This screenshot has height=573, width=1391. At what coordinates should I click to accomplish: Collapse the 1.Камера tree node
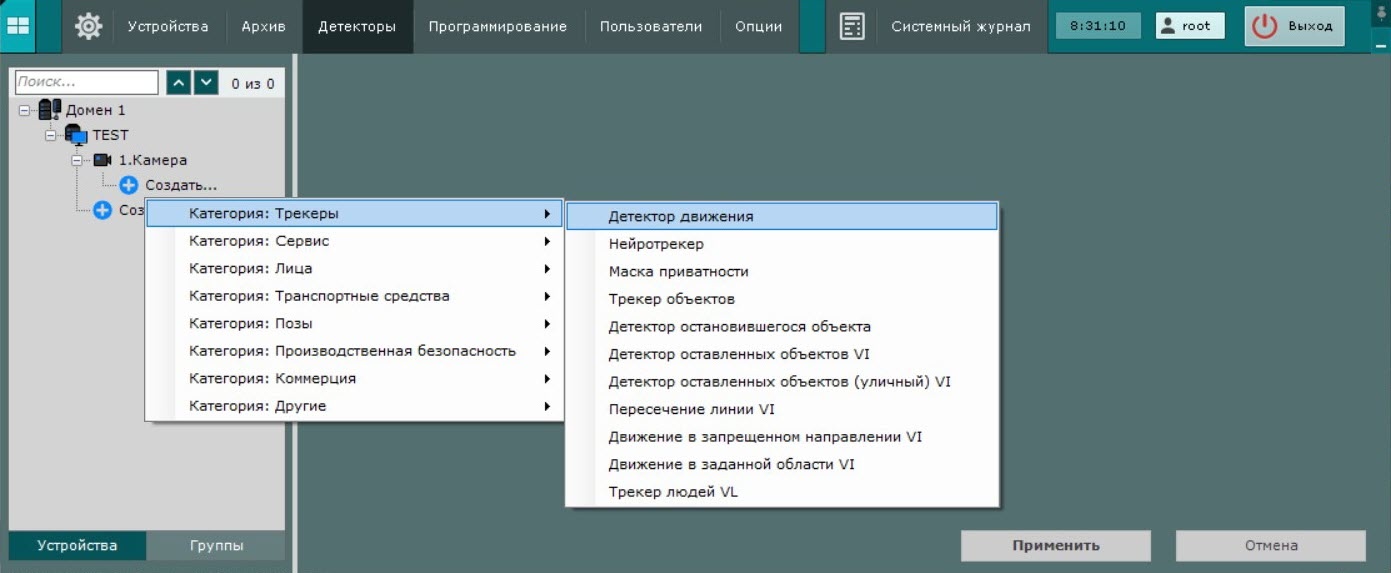pyautogui.click(x=77, y=160)
